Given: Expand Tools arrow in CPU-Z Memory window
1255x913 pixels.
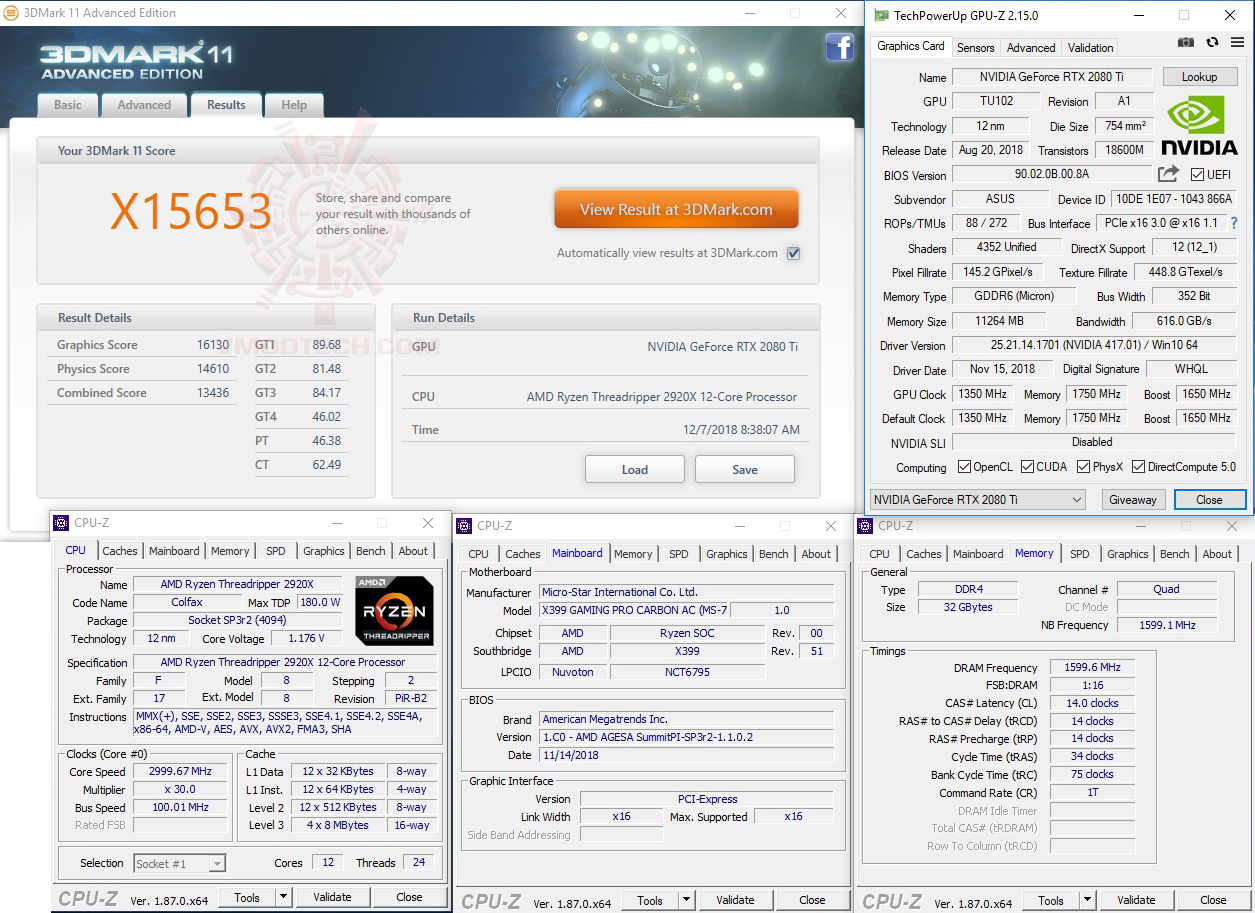Looking at the screenshot, I should click(1087, 900).
